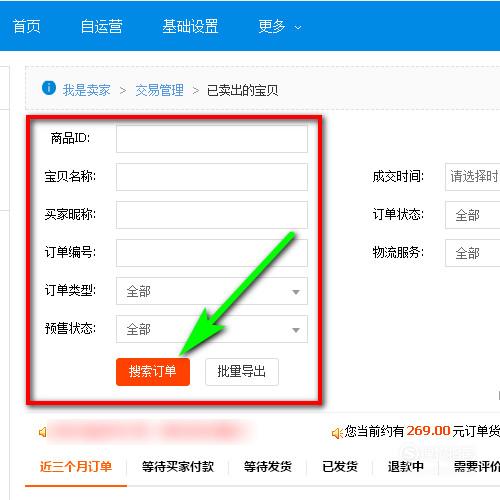Click the 订单类型 label

point(70,290)
